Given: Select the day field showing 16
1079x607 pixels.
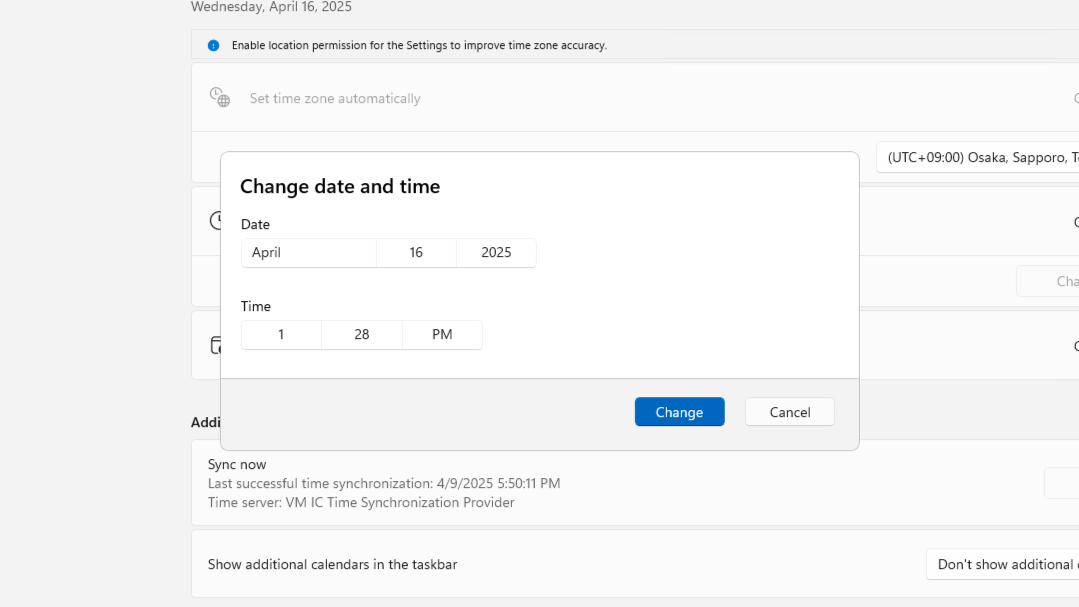Looking at the screenshot, I should click(x=416, y=253).
